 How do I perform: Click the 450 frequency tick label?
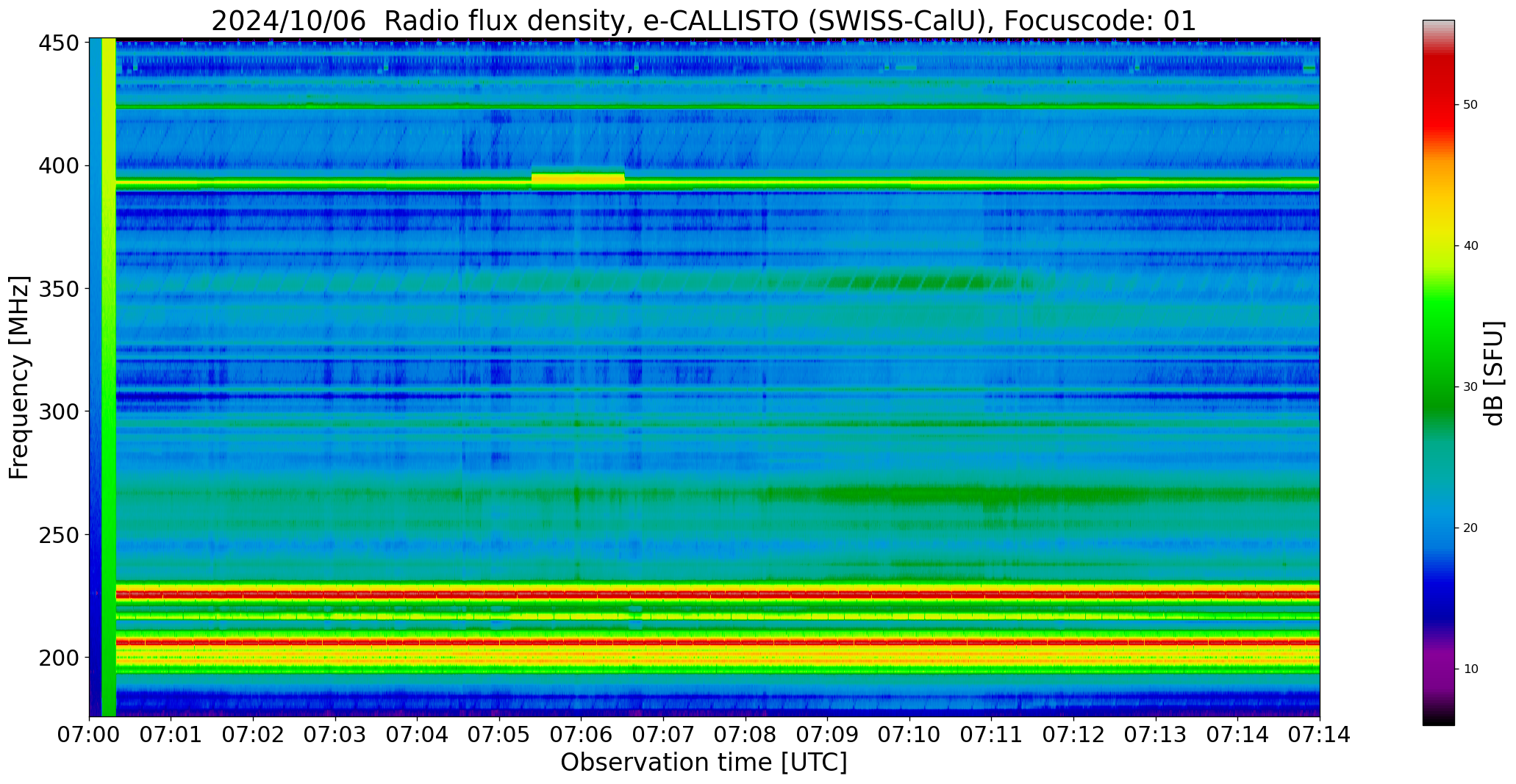59,43
